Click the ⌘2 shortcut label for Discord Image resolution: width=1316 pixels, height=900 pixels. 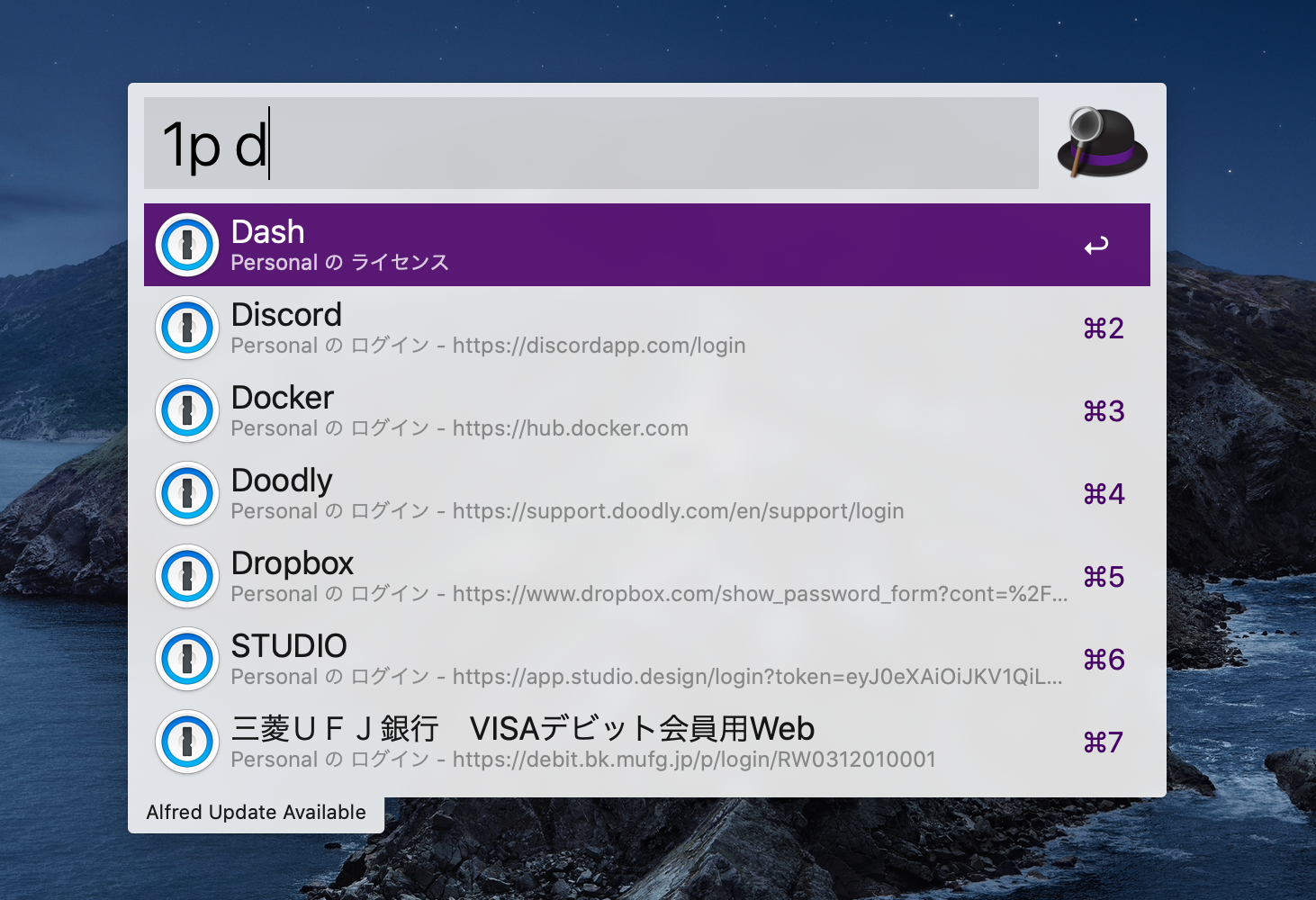point(1104,328)
